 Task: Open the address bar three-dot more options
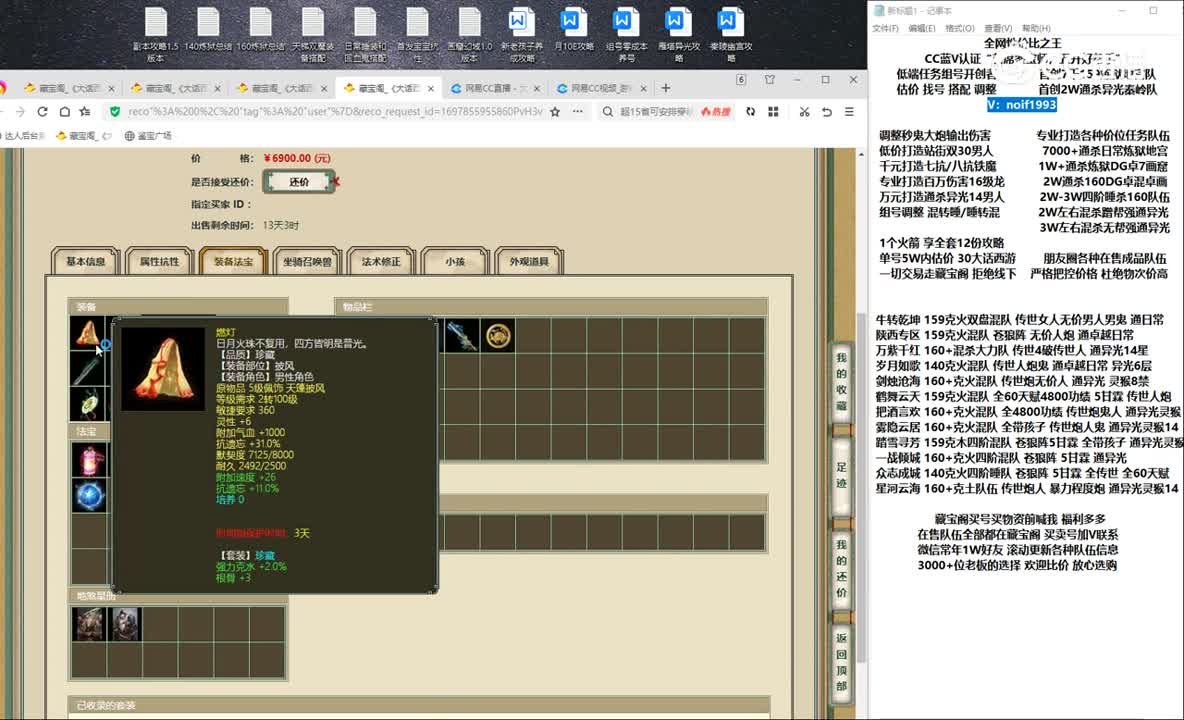(578, 112)
